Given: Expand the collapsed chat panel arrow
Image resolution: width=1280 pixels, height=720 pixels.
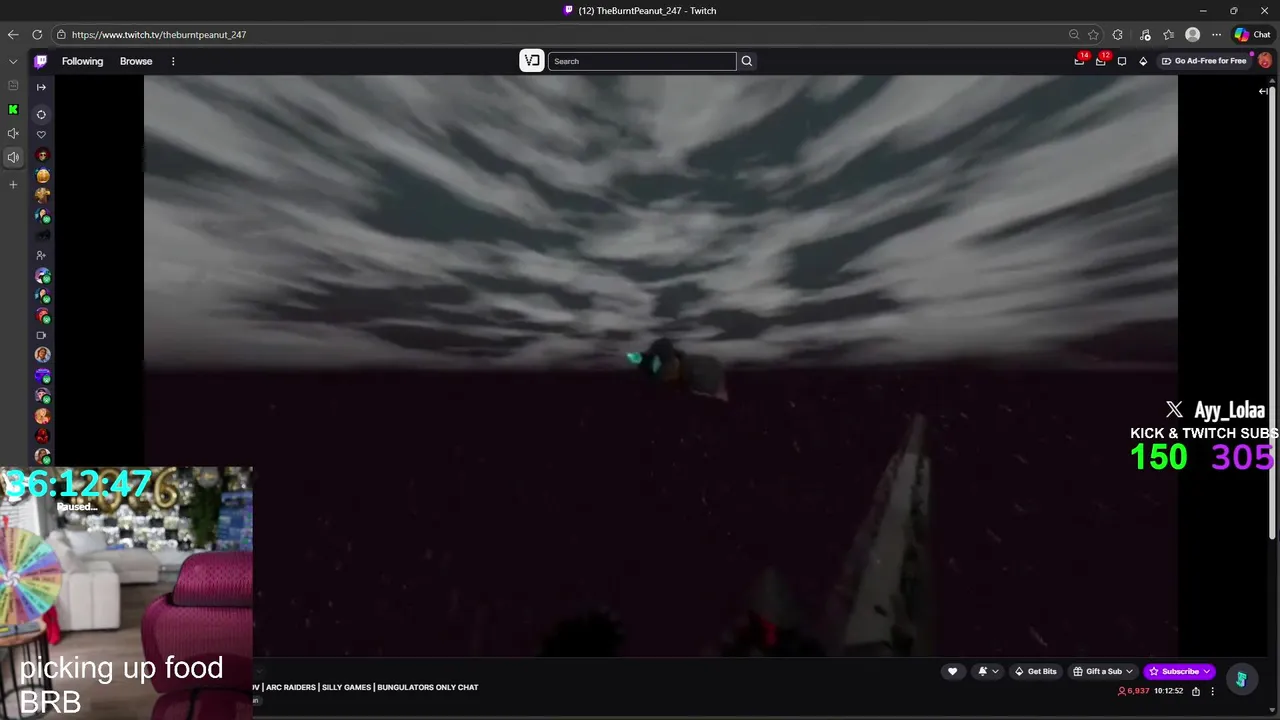Looking at the screenshot, I should 1263,91.
